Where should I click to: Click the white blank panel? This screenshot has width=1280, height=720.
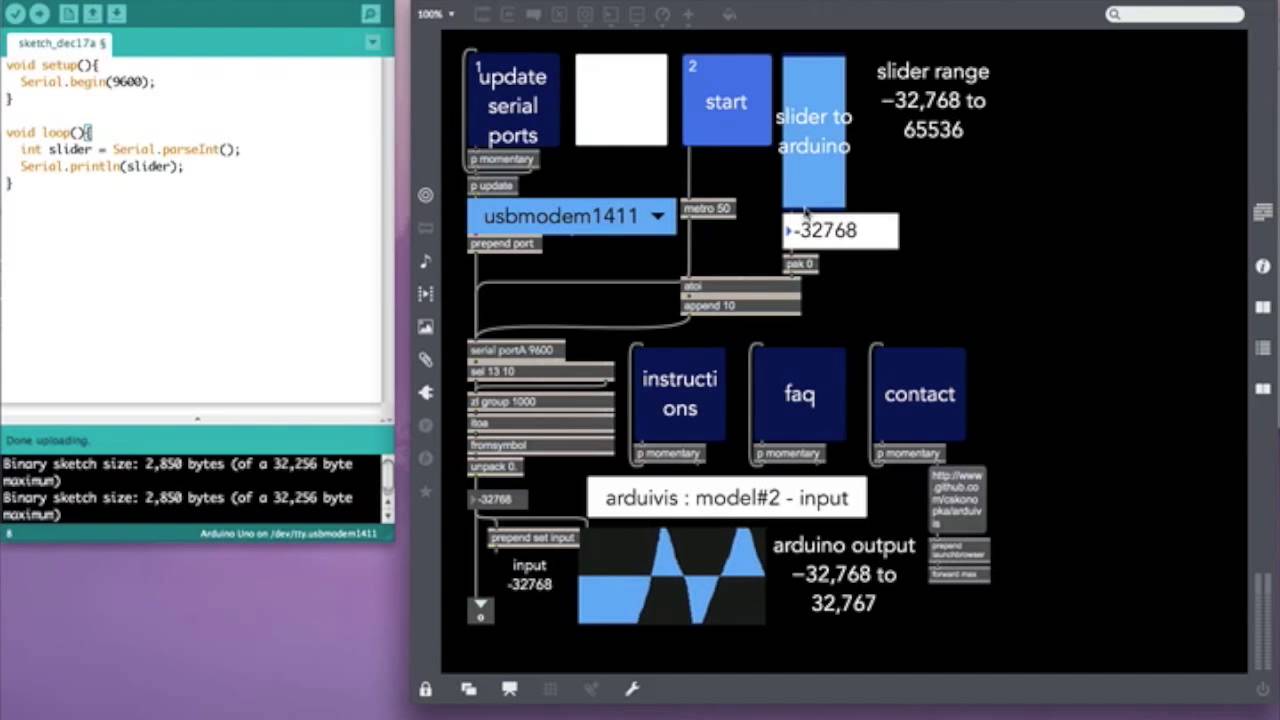[x=621, y=100]
